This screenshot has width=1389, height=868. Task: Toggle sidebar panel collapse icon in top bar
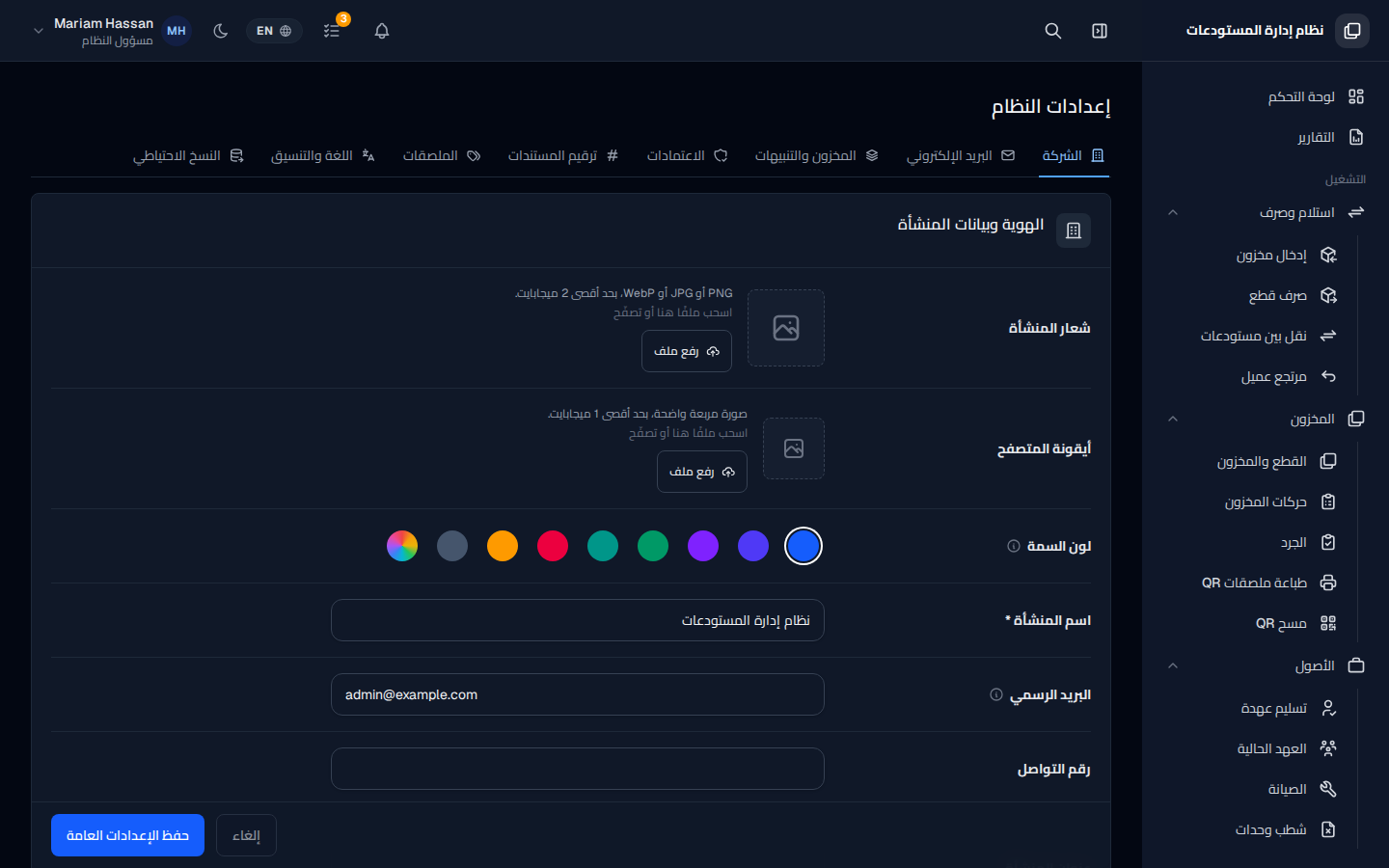click(1100, 31)
